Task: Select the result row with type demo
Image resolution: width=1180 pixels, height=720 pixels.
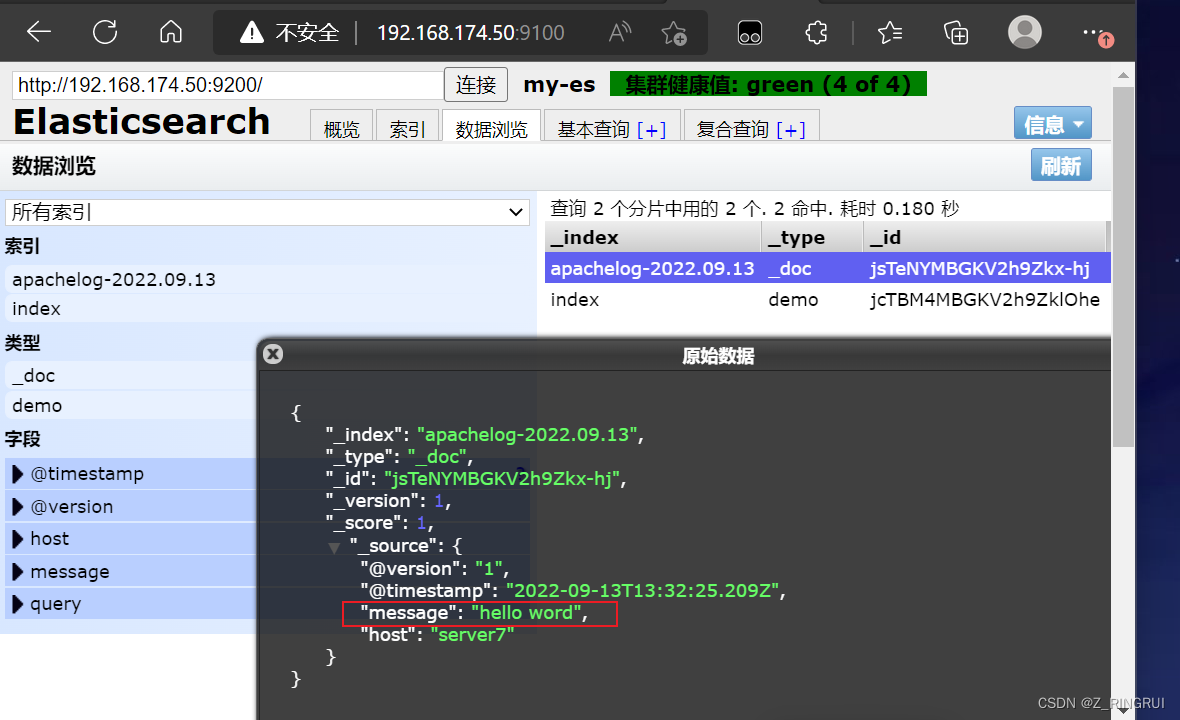Action: pos(827,299)
